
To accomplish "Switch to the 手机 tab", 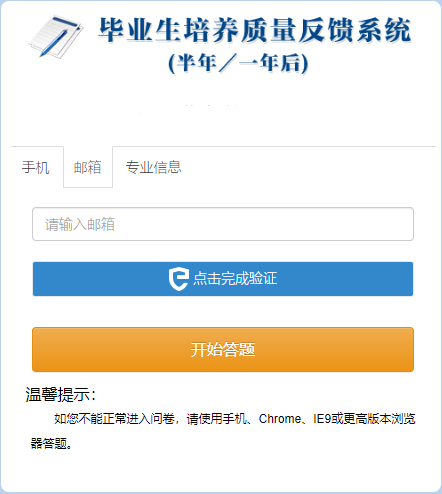I will coord(36,167).
